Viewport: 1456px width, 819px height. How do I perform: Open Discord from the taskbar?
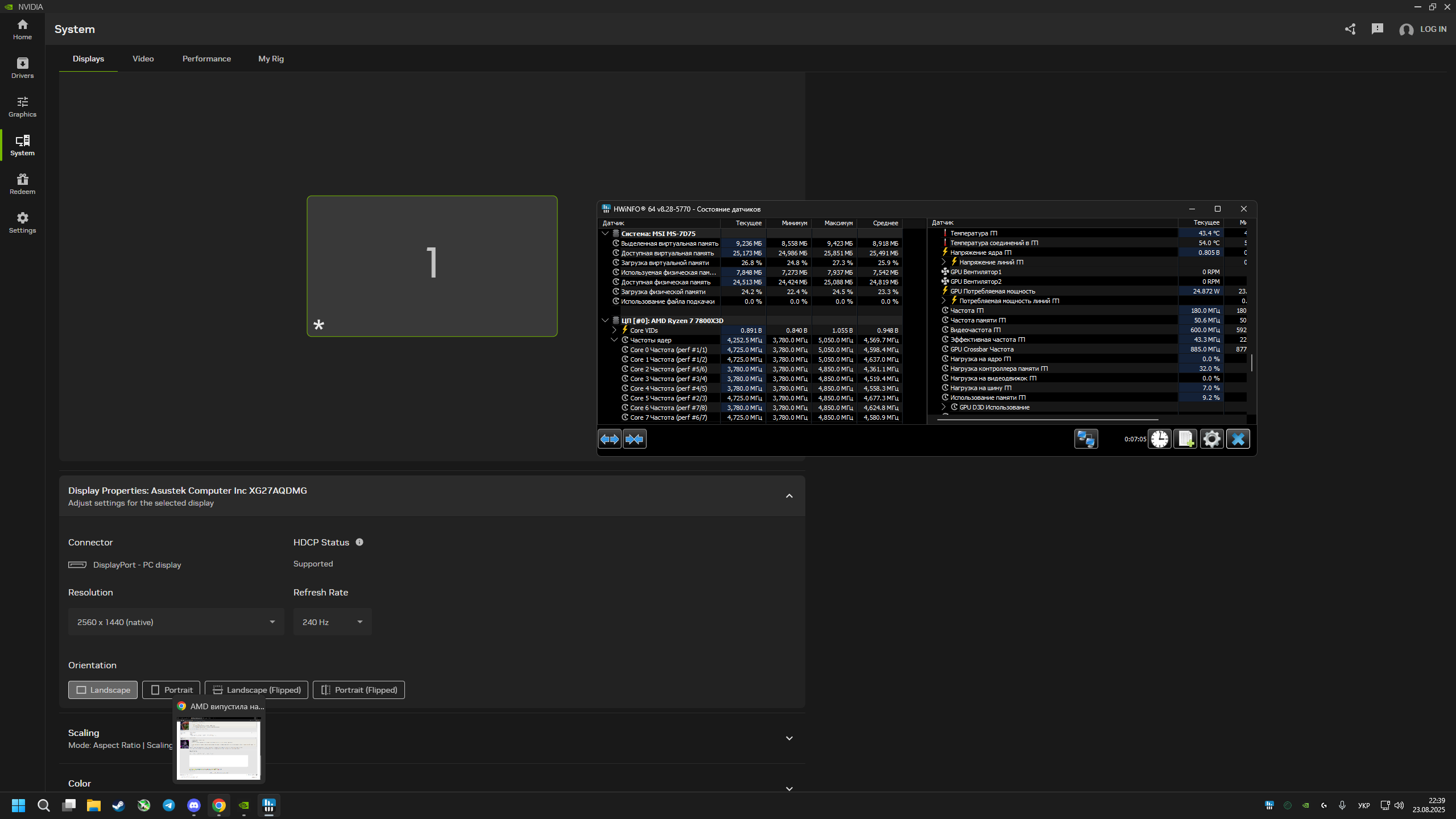click(194, 805)
